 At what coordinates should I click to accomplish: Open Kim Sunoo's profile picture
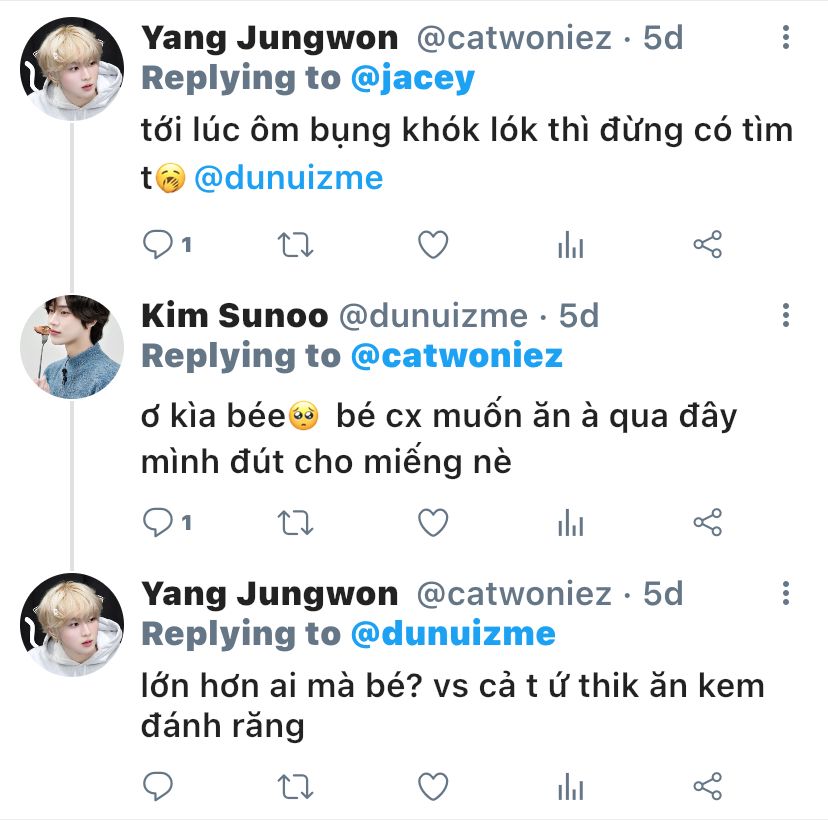click(72, 347)
